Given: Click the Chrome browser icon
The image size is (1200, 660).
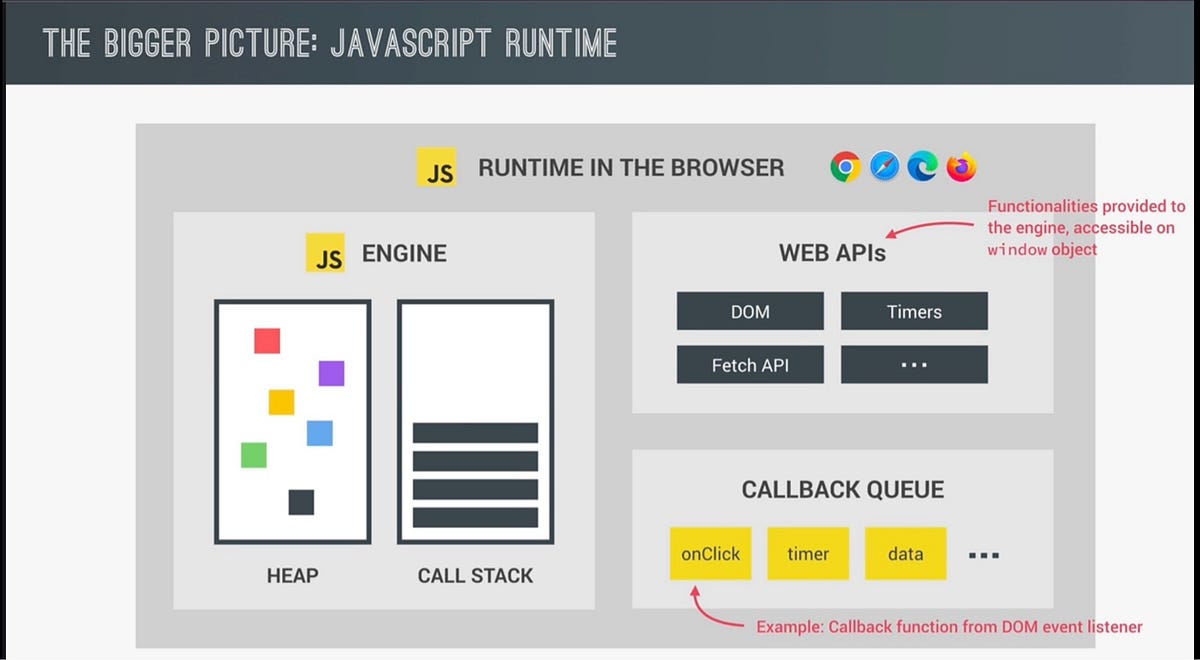Looking at the screenshot, I should [x=845, y=168].
